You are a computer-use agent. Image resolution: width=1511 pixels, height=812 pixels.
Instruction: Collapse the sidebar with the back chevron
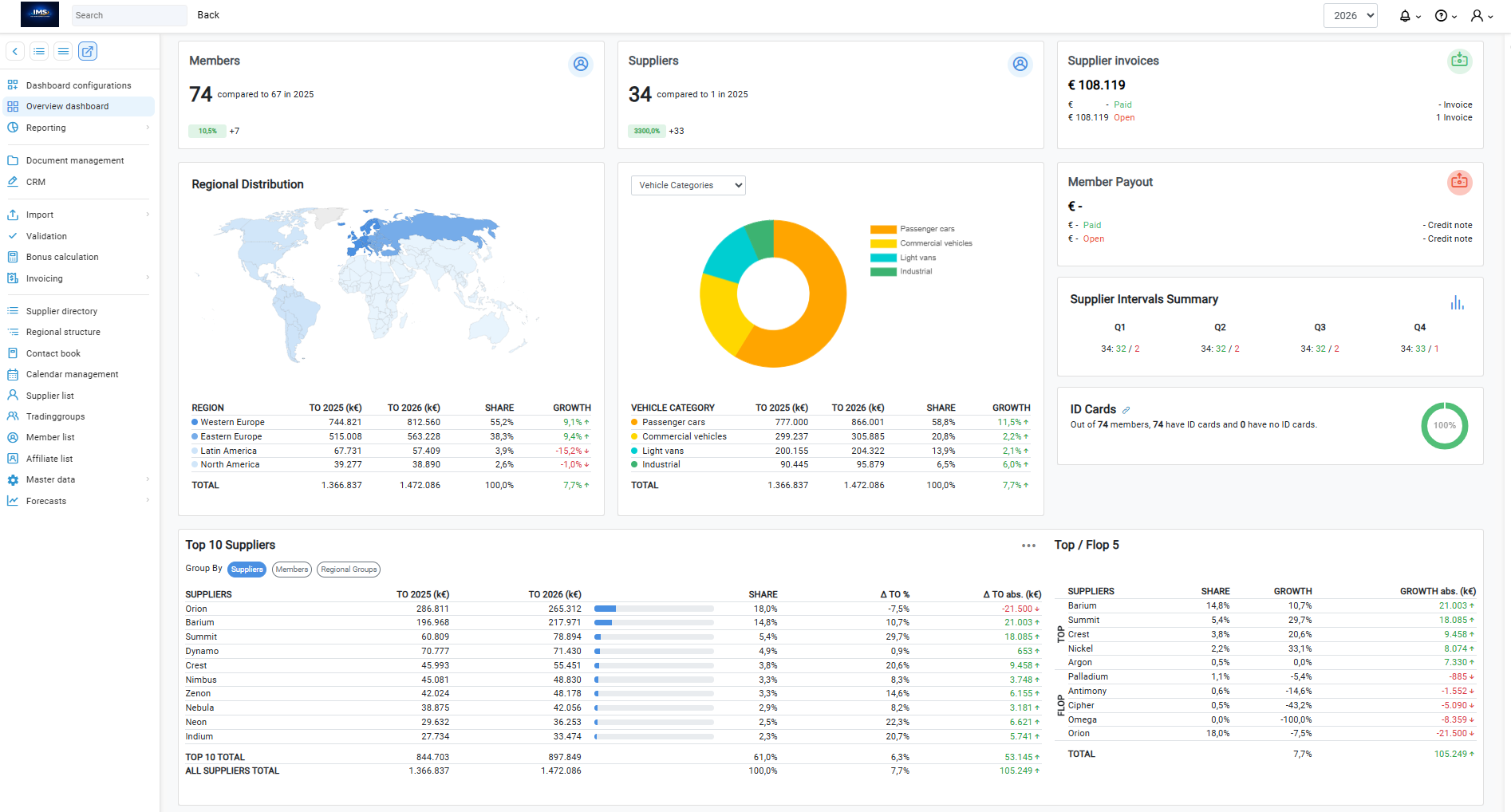pos(15,51)
